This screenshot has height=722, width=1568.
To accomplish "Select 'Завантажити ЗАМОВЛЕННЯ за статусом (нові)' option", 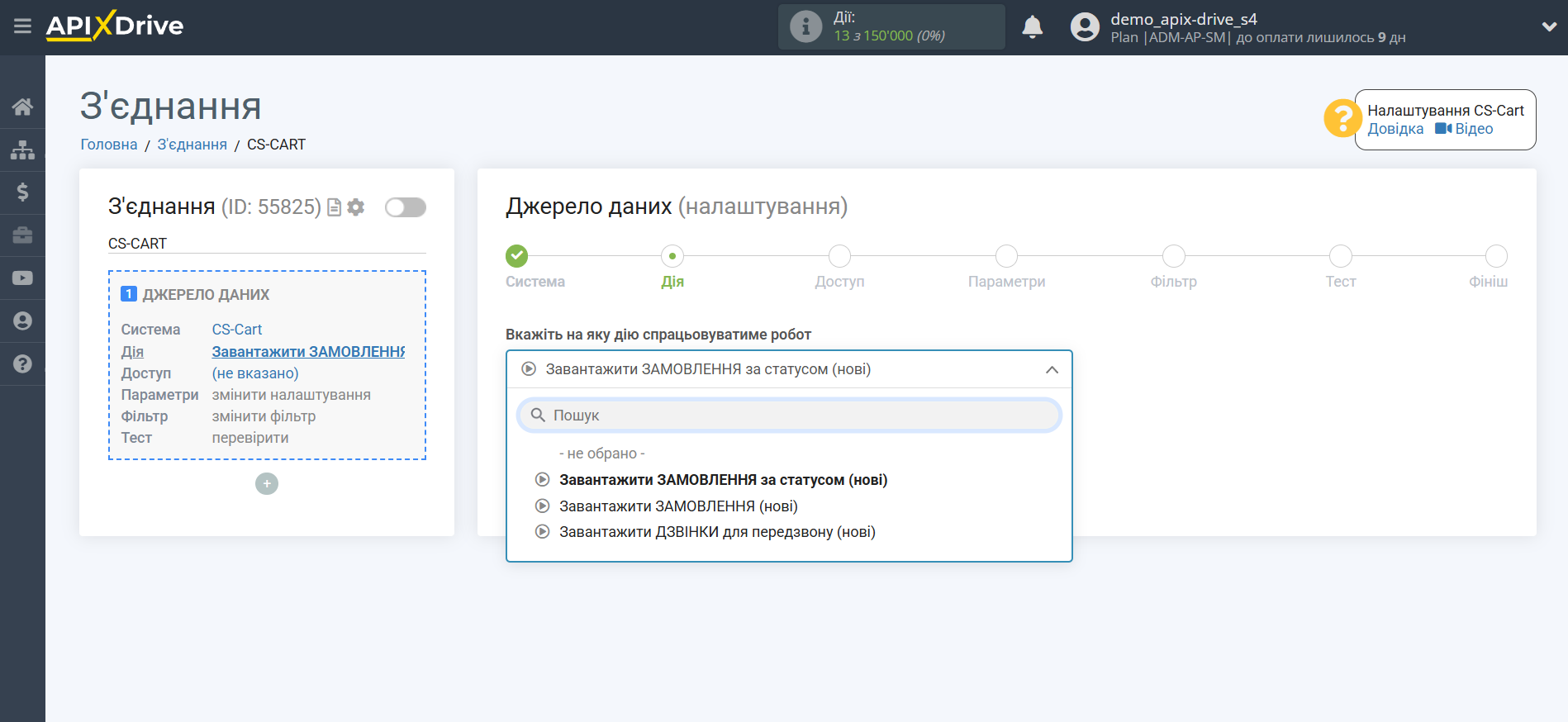I will click(x=723, y=480).
